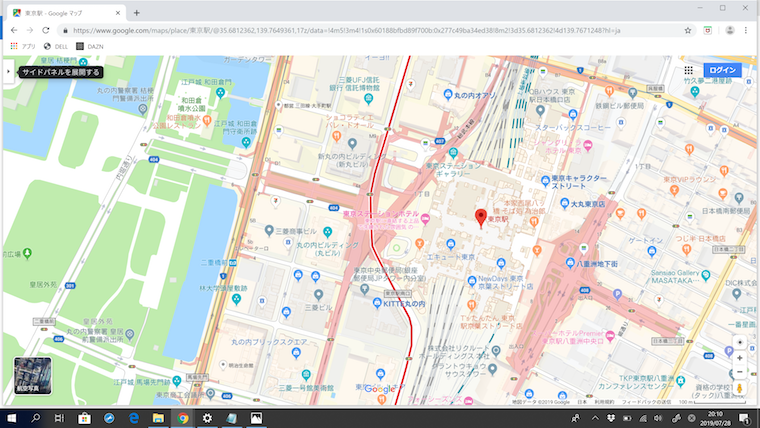Show my current location on the map
Screen dimensions: 760x428
pyautogui.click(x=740, y=342)
